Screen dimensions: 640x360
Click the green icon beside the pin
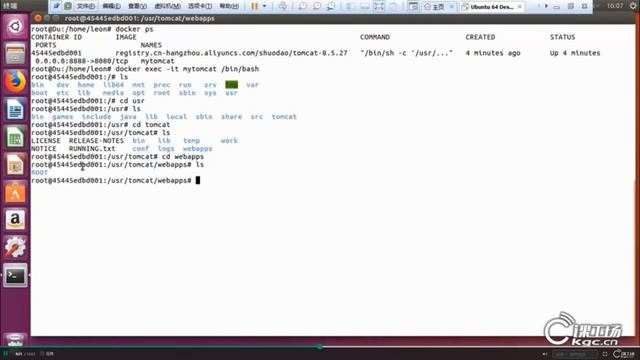tap(68, 6)
